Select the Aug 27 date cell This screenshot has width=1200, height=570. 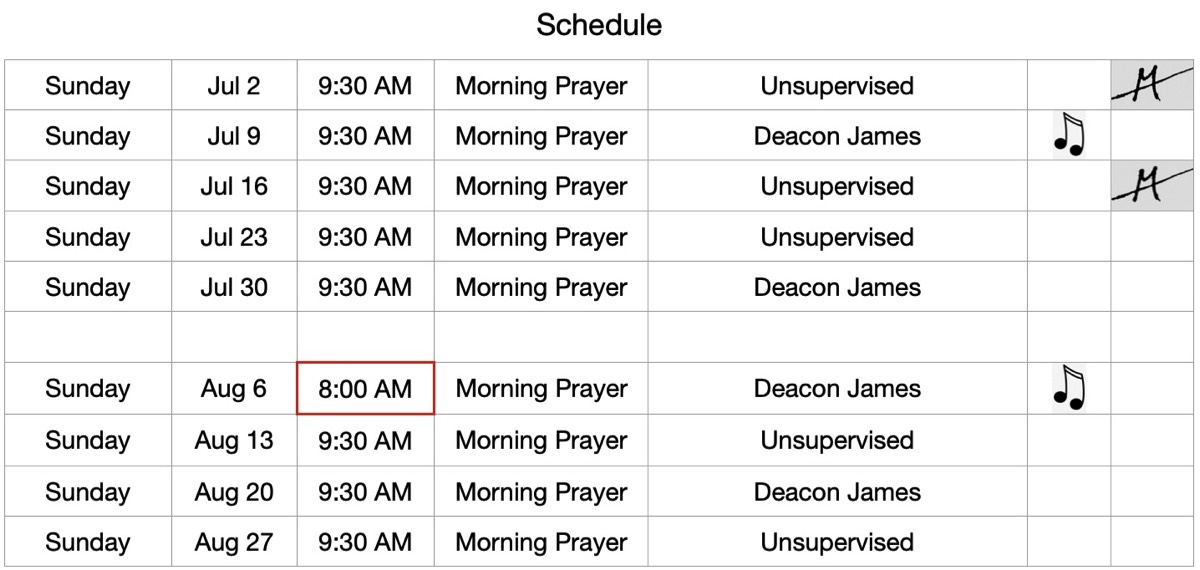click(x=234, y=541)
